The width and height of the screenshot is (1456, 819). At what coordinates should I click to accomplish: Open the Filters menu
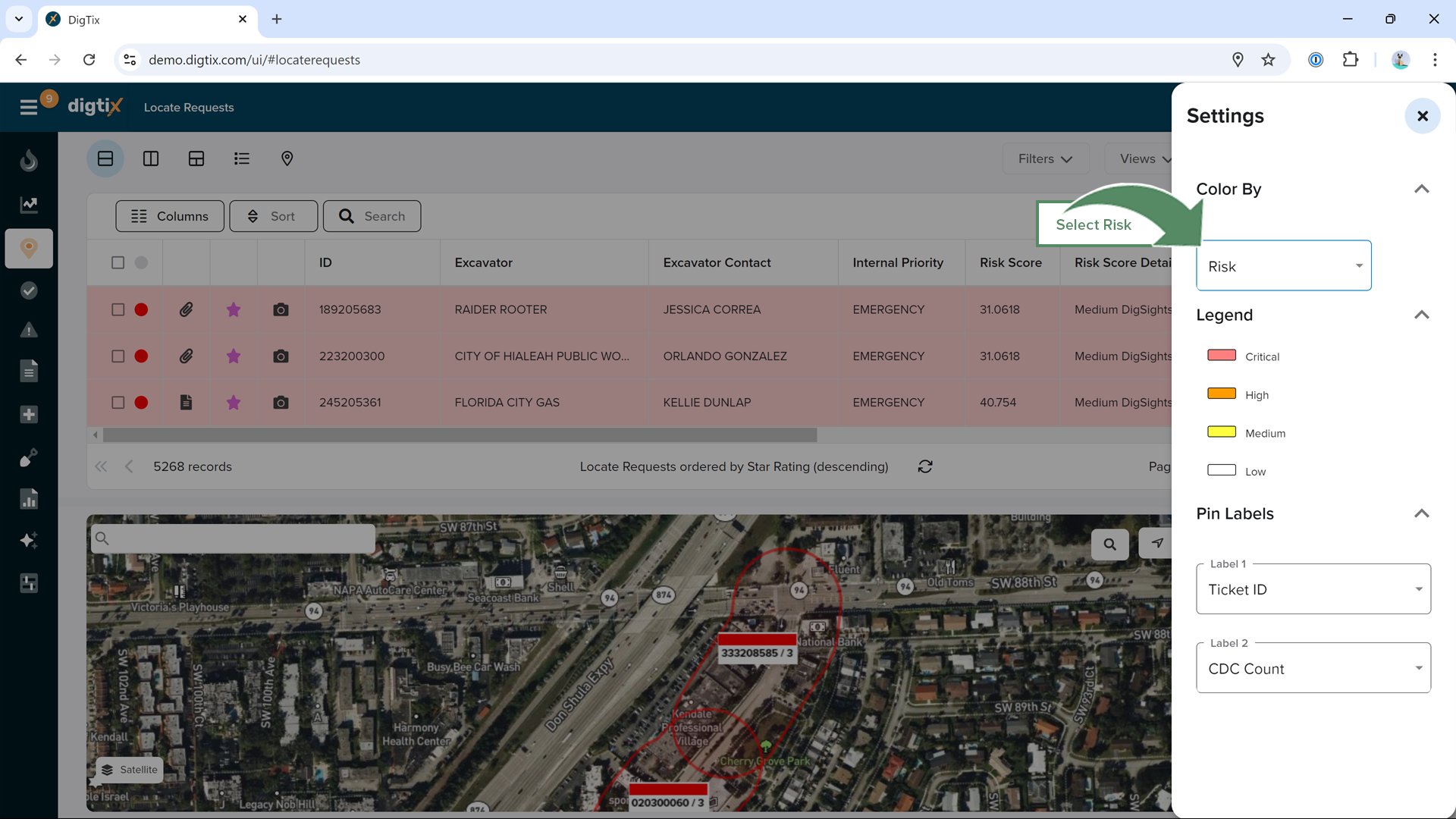pos(1045,158)
